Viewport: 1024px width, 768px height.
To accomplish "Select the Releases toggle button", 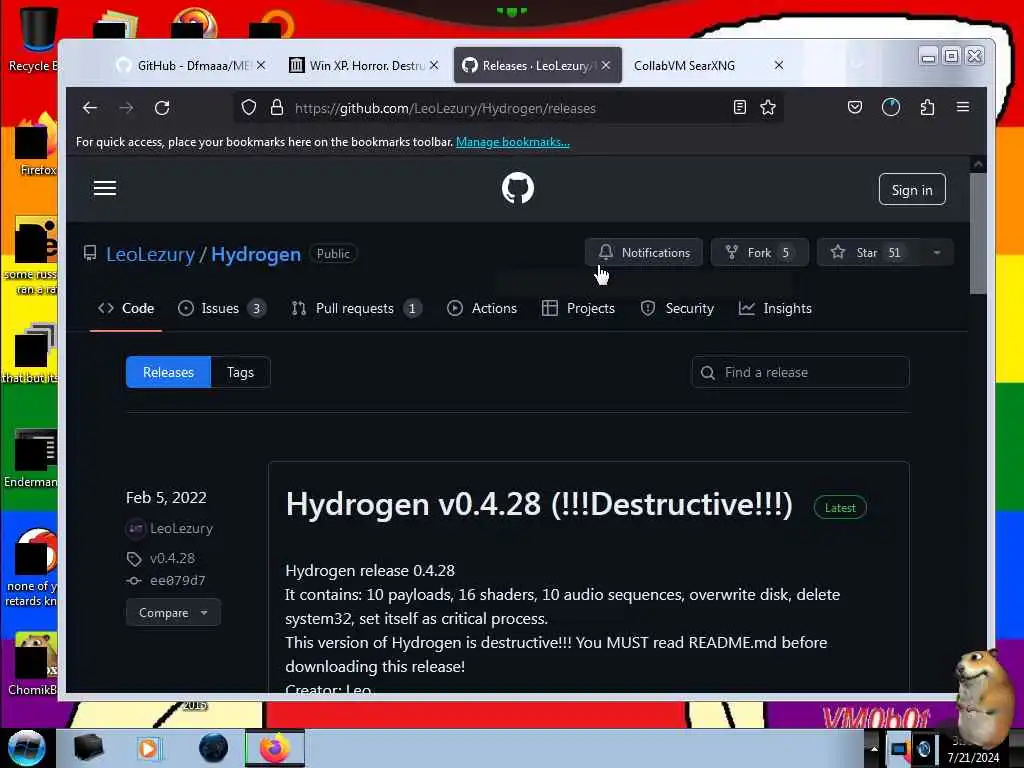I will tap(168, 372).
